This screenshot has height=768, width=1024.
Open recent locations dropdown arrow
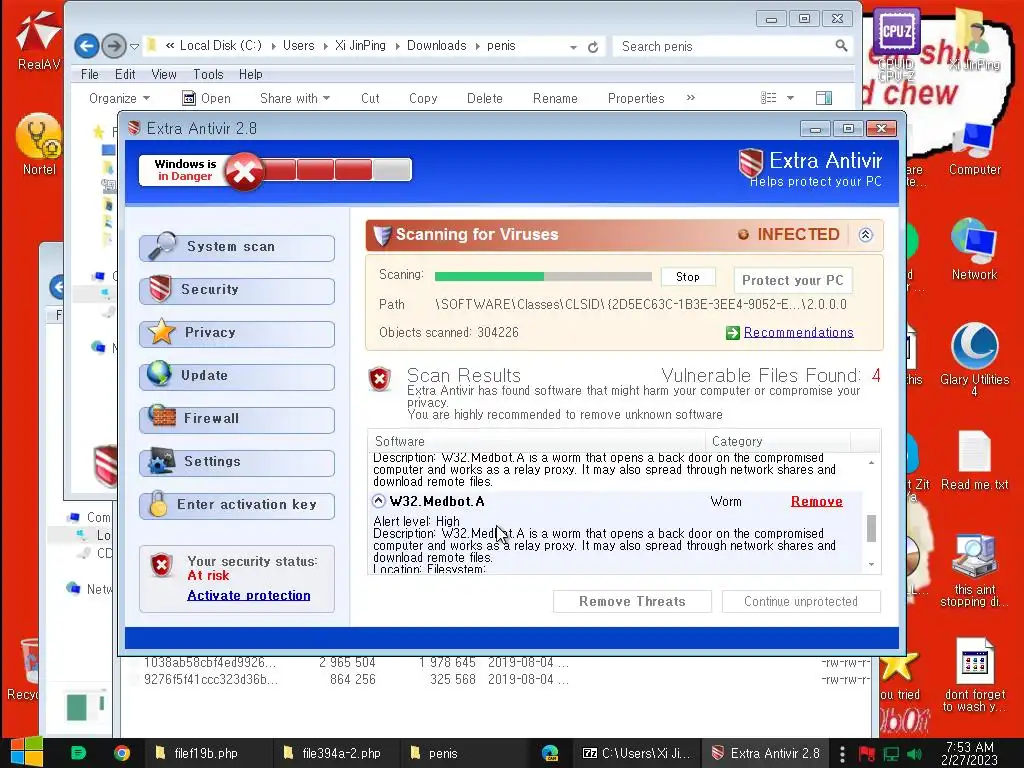[135, 46]
